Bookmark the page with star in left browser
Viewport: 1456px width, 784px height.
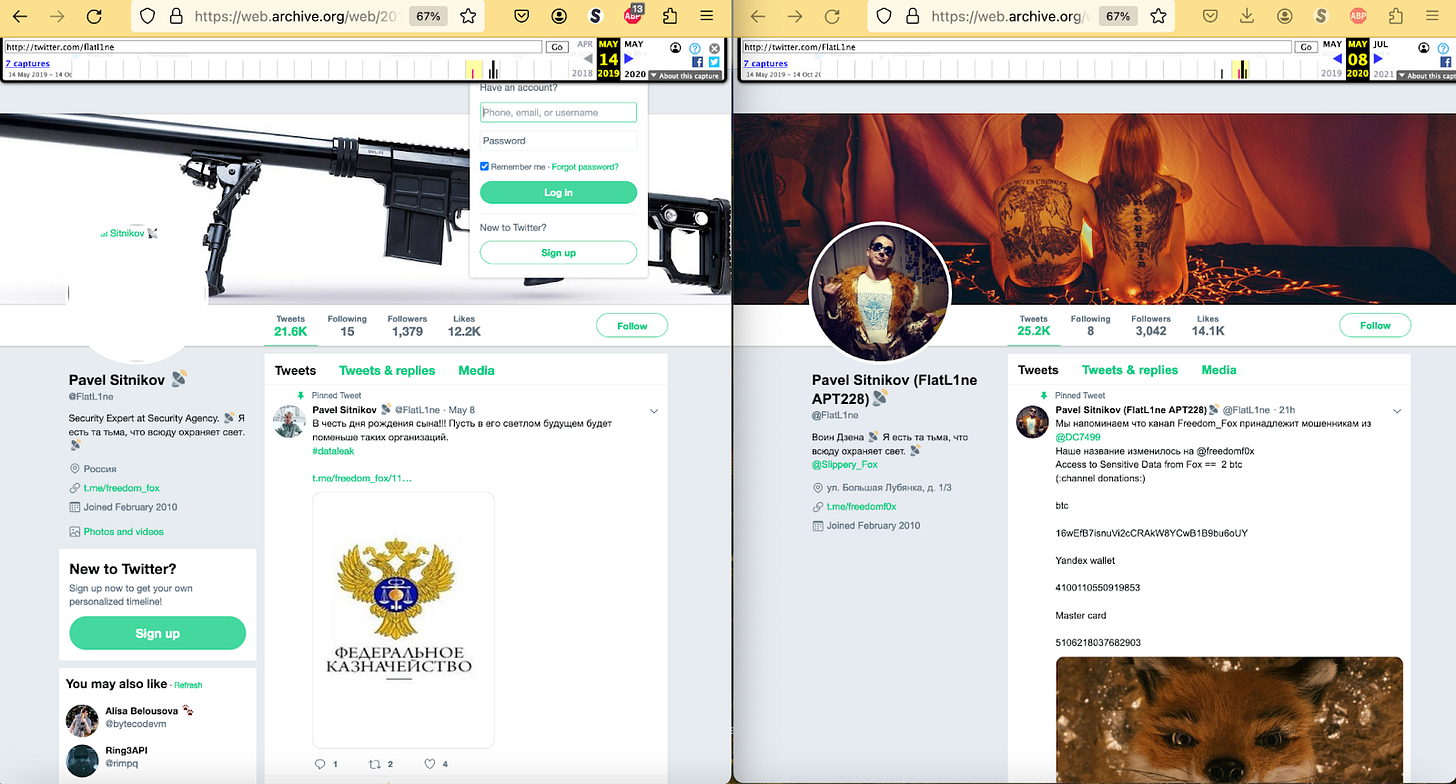tap(467, 16)
